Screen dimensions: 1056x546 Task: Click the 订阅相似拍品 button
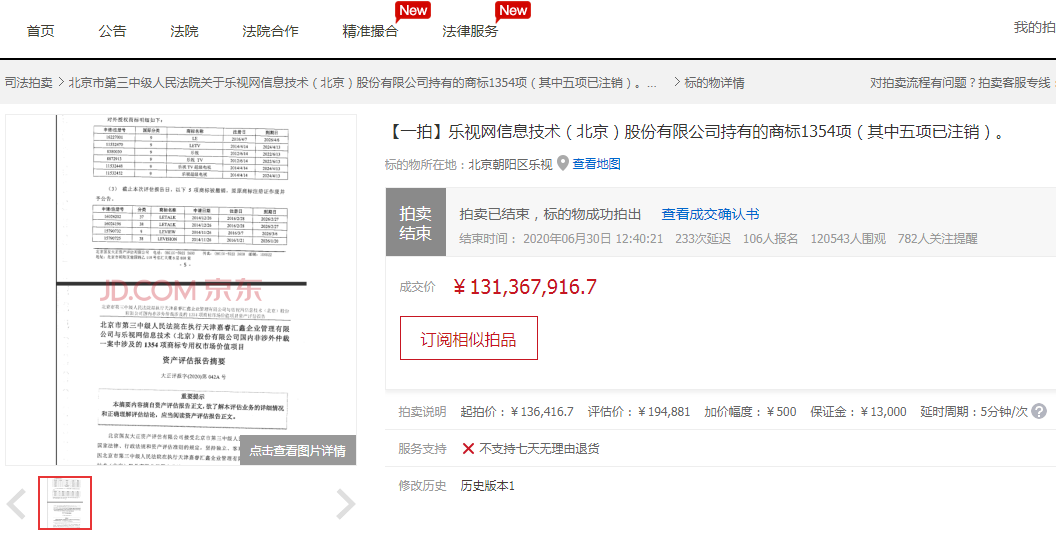click(x=469, y=338)
